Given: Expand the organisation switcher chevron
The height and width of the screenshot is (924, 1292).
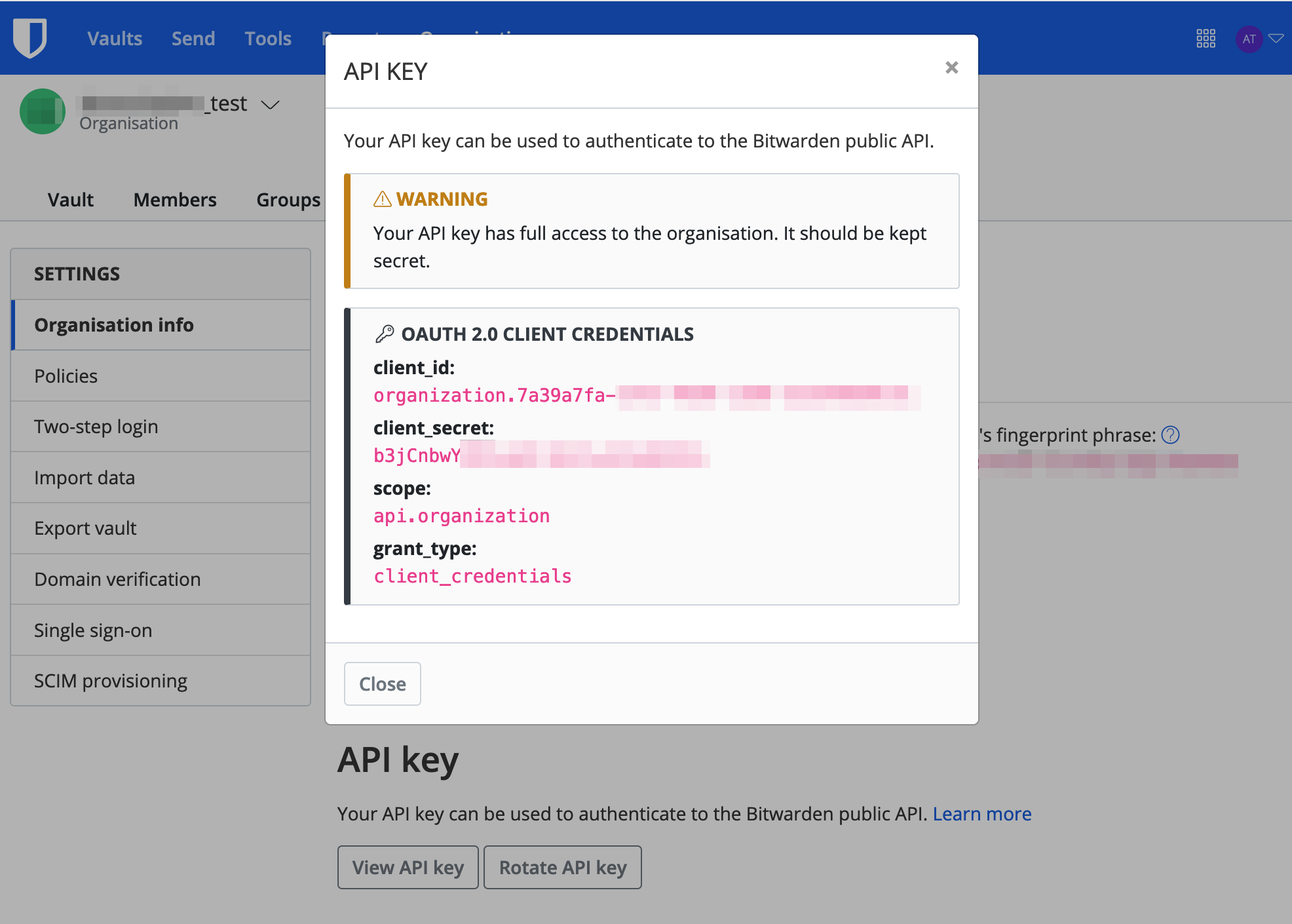Looking at the screenshot, I should click(x=270, y=105).
